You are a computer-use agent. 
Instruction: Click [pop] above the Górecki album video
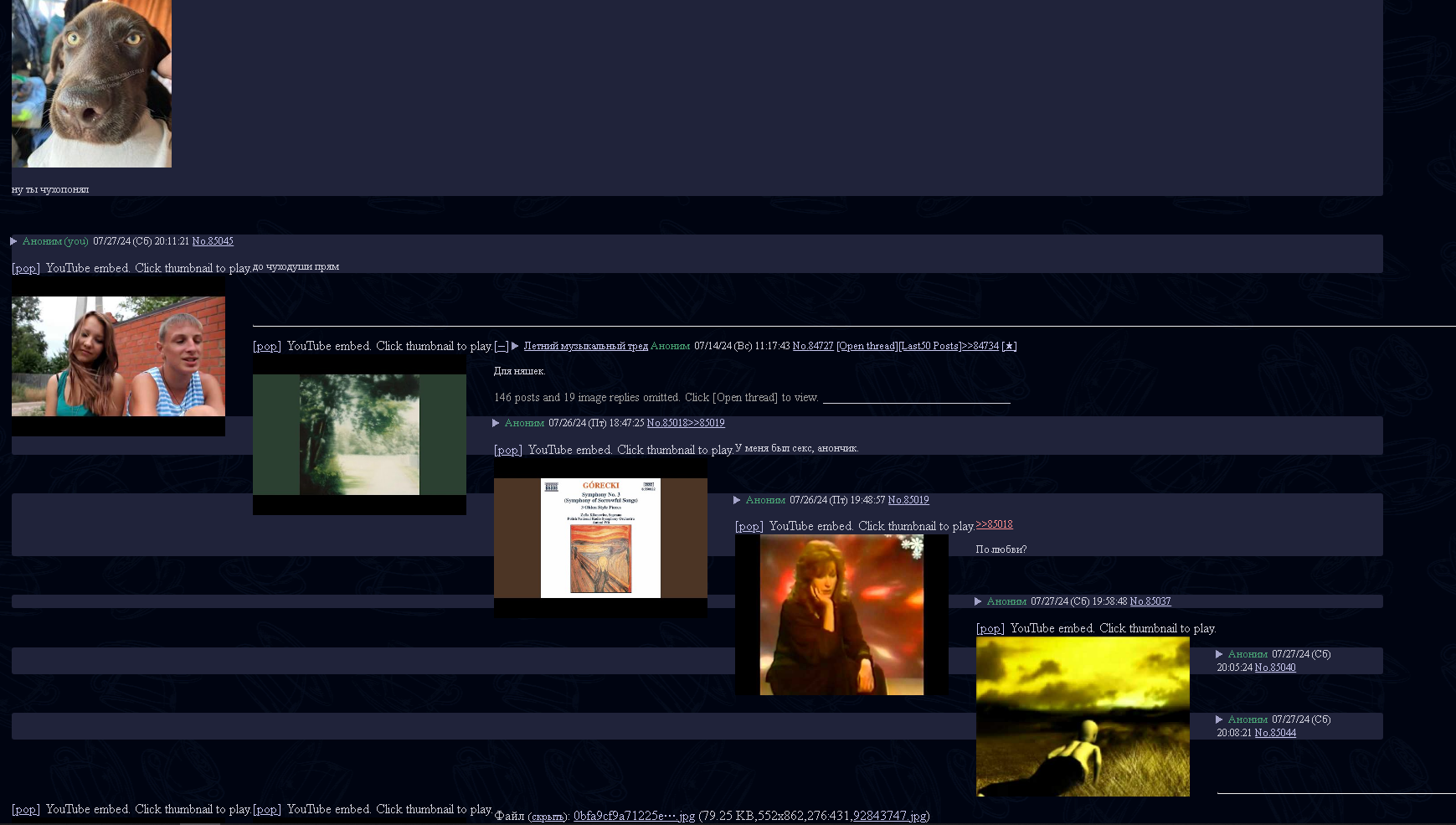508,450
